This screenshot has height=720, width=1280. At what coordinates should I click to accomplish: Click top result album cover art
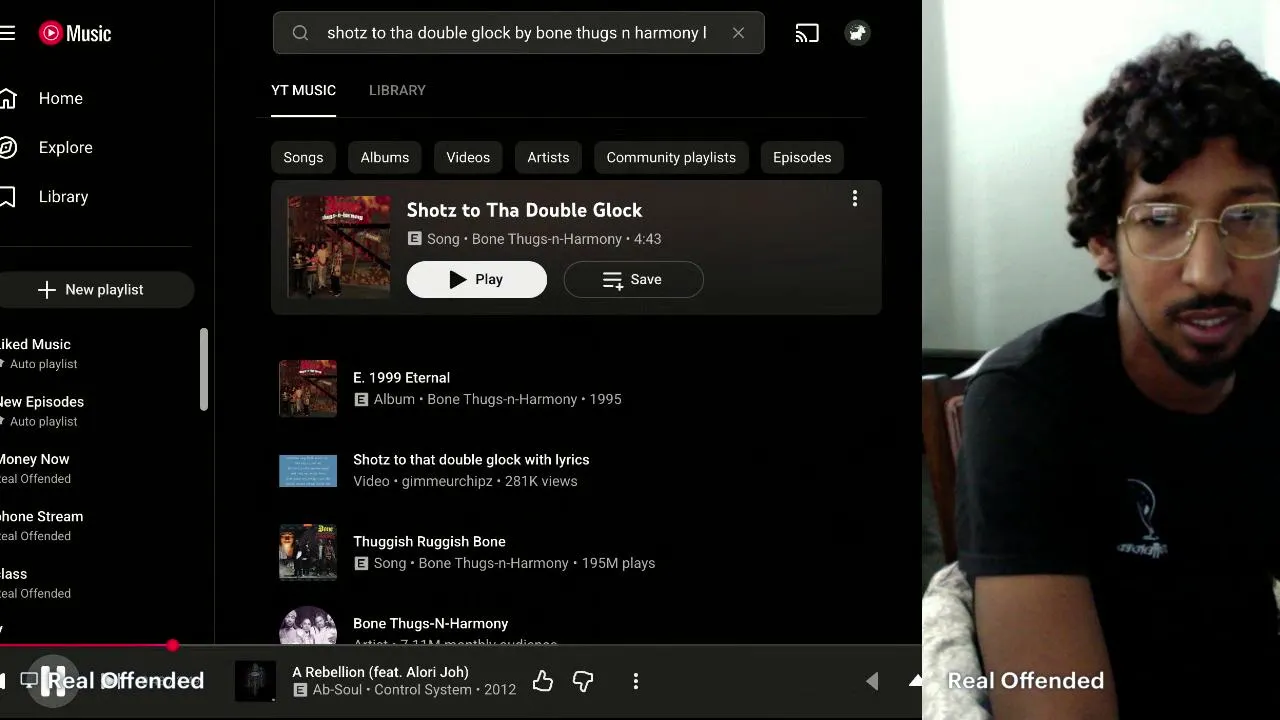coord(339,247)
